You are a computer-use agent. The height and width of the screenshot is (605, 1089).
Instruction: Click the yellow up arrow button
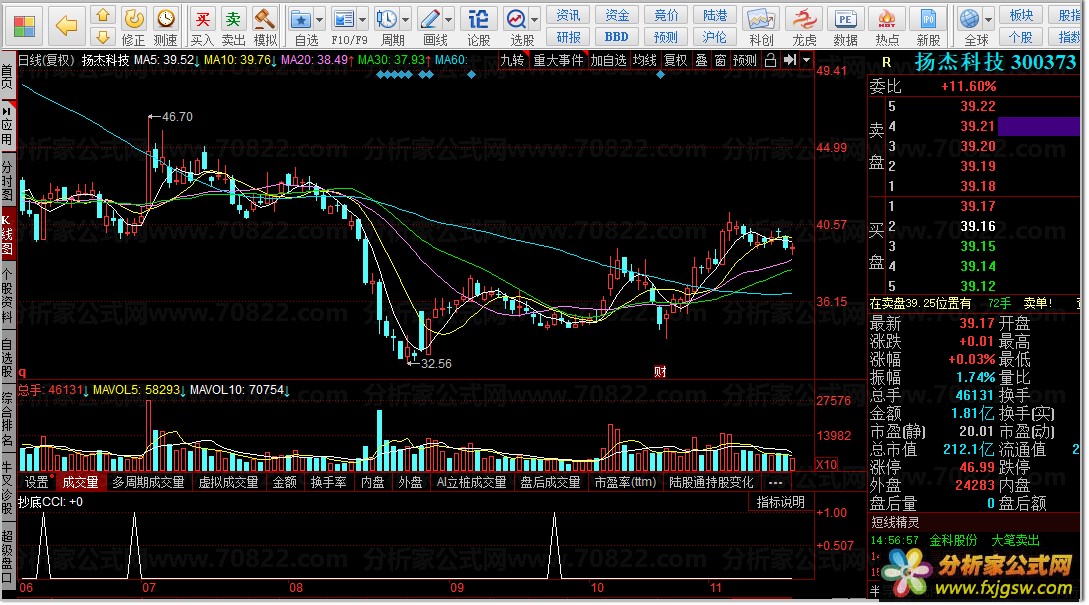[103, 15]
